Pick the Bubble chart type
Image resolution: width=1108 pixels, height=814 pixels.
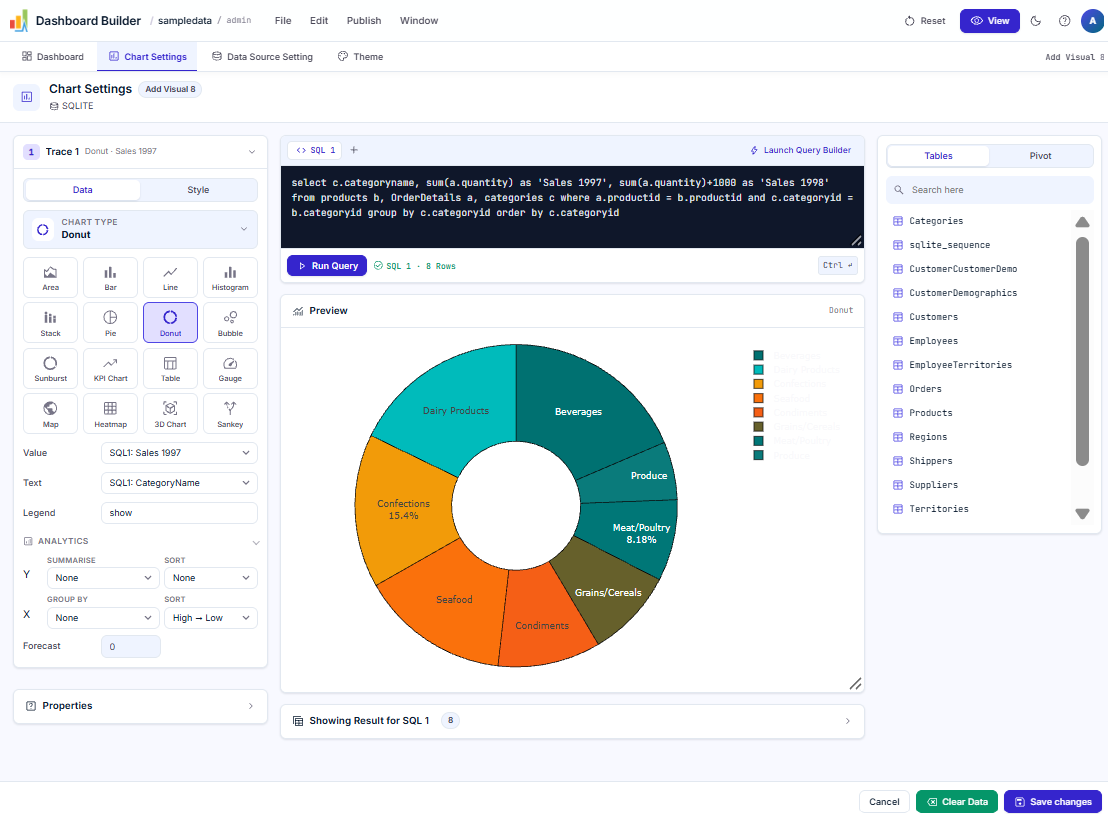tap(230, 323)
